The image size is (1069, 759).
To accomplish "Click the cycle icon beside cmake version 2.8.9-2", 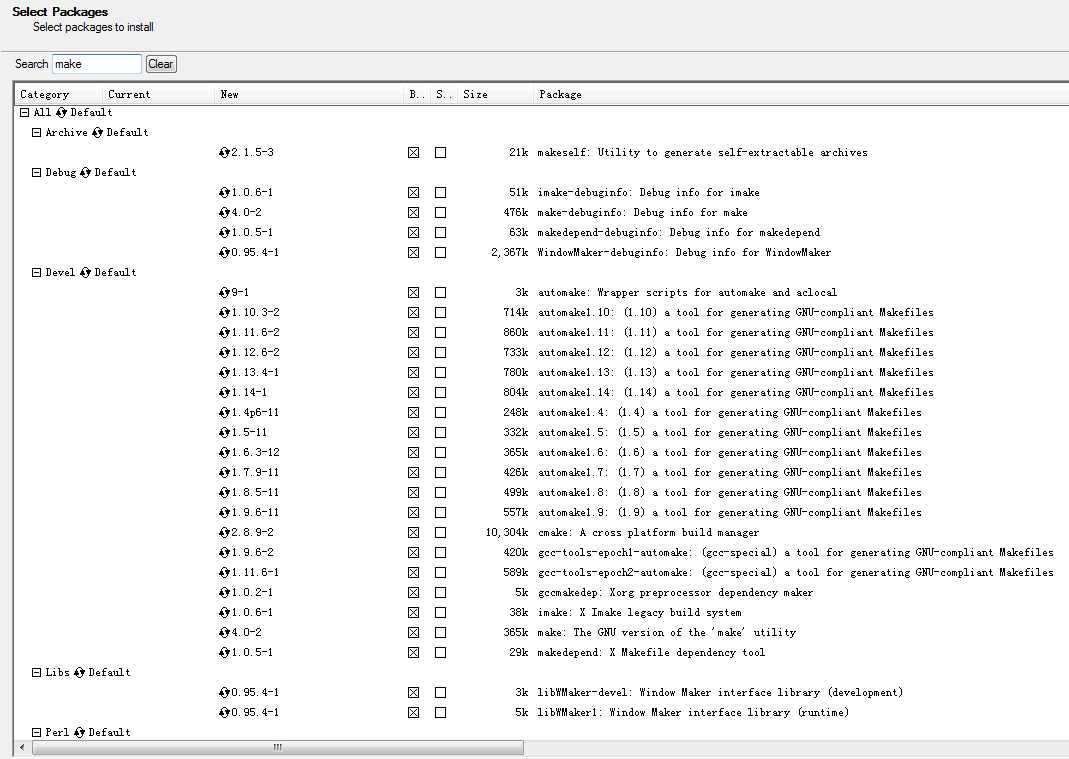I will (224, 532).
